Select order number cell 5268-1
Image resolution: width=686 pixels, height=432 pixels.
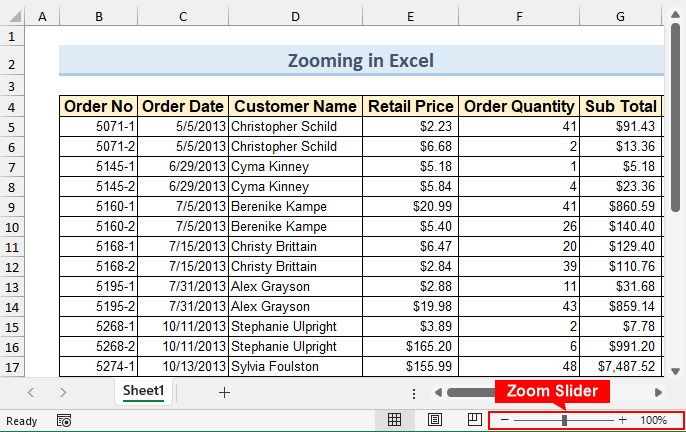tap(98, 327)
